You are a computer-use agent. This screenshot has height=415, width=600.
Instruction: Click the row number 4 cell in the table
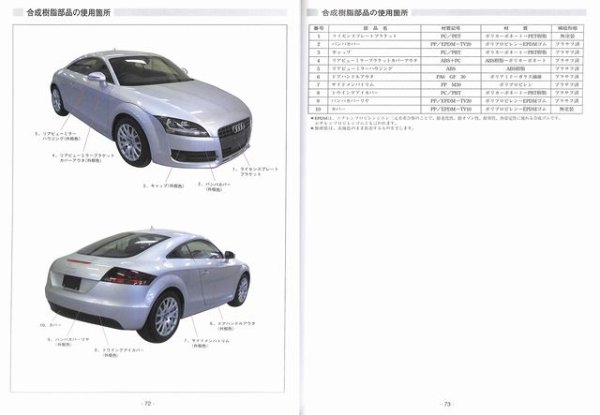(319, 60)
